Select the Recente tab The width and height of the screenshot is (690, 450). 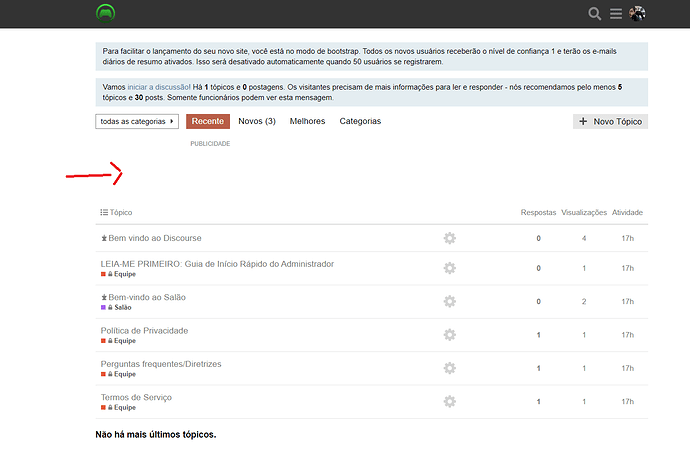pyautogui.click(x=208, y=121)
